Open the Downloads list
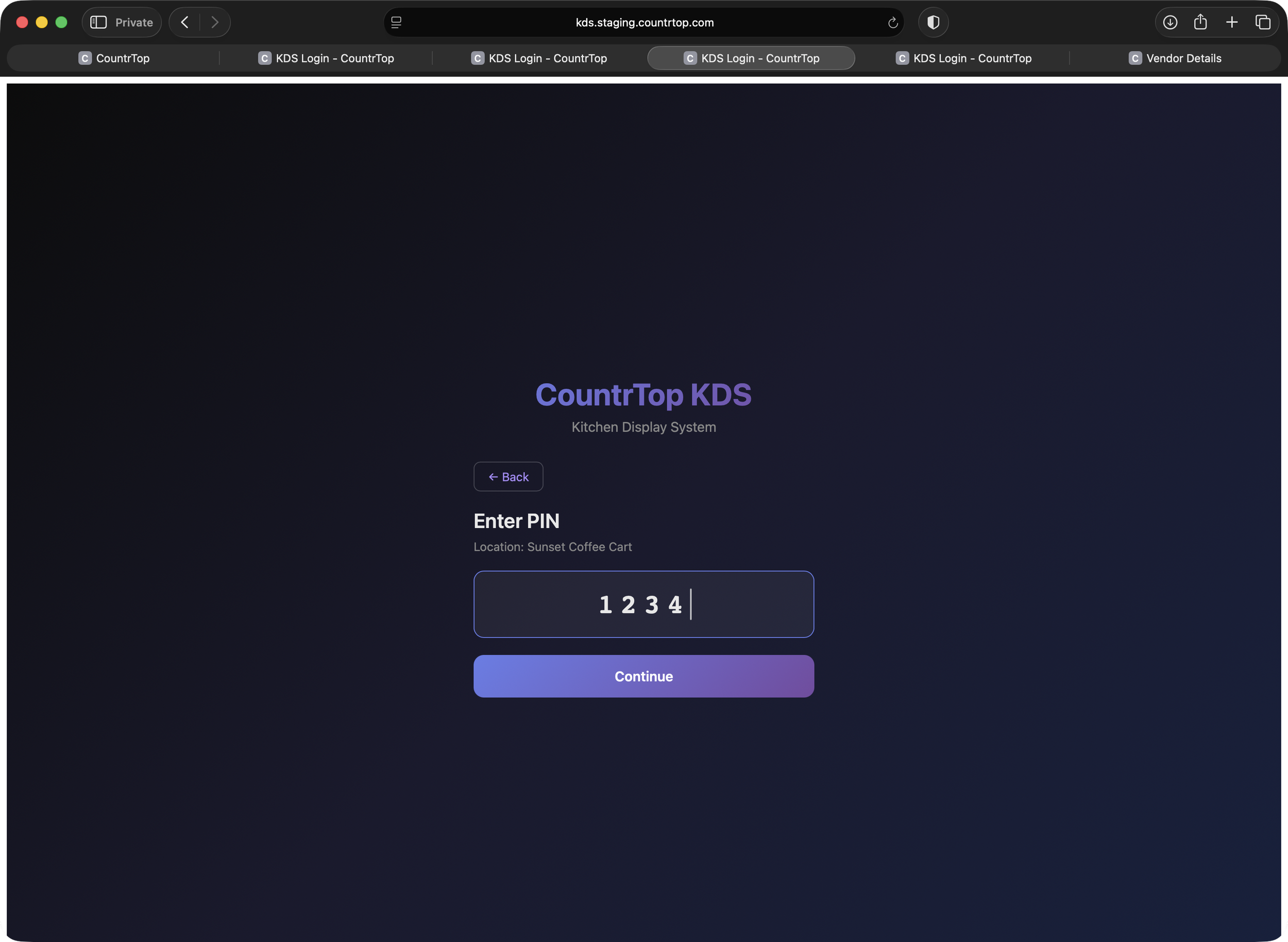 pos(1170,22)
